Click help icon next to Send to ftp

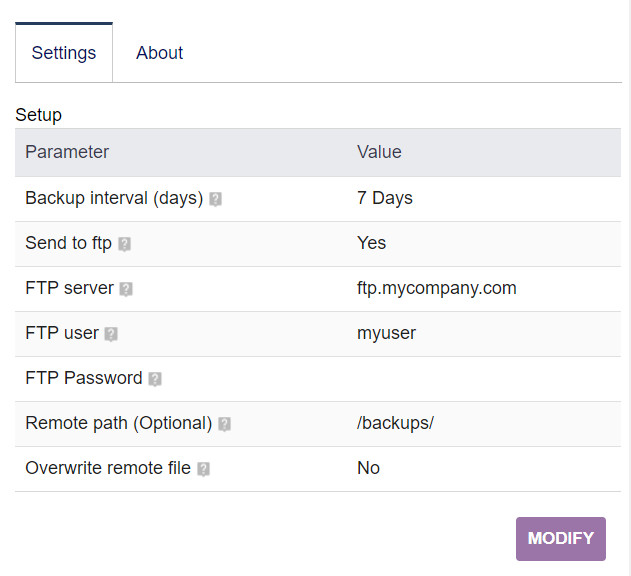coord(124,244)
